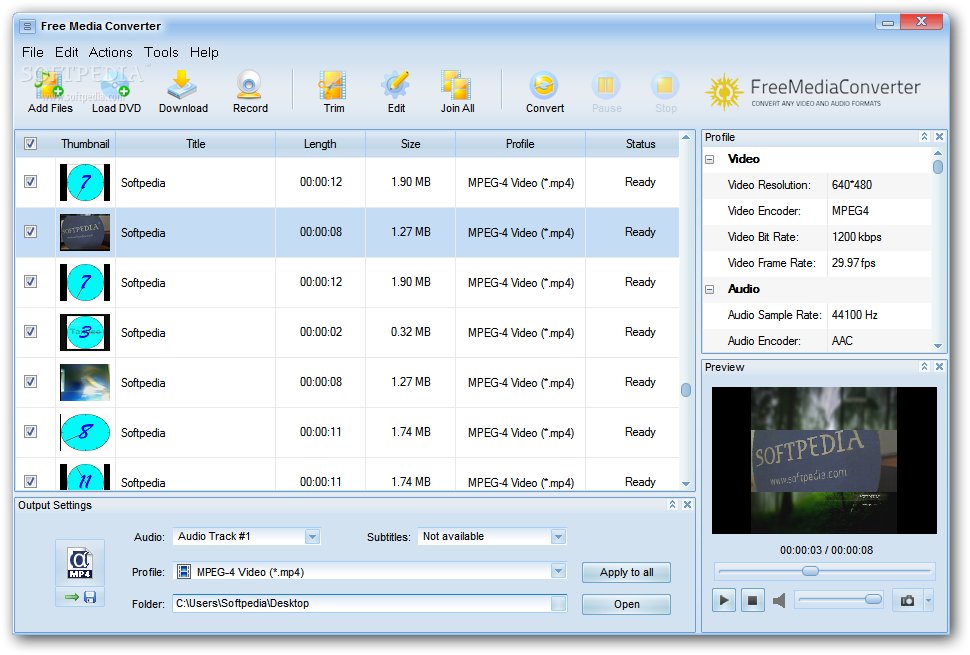The height and width of the screenshot is (655, 970).
Task: Click the save profile disk icon
Action: (x=90, y=597)
